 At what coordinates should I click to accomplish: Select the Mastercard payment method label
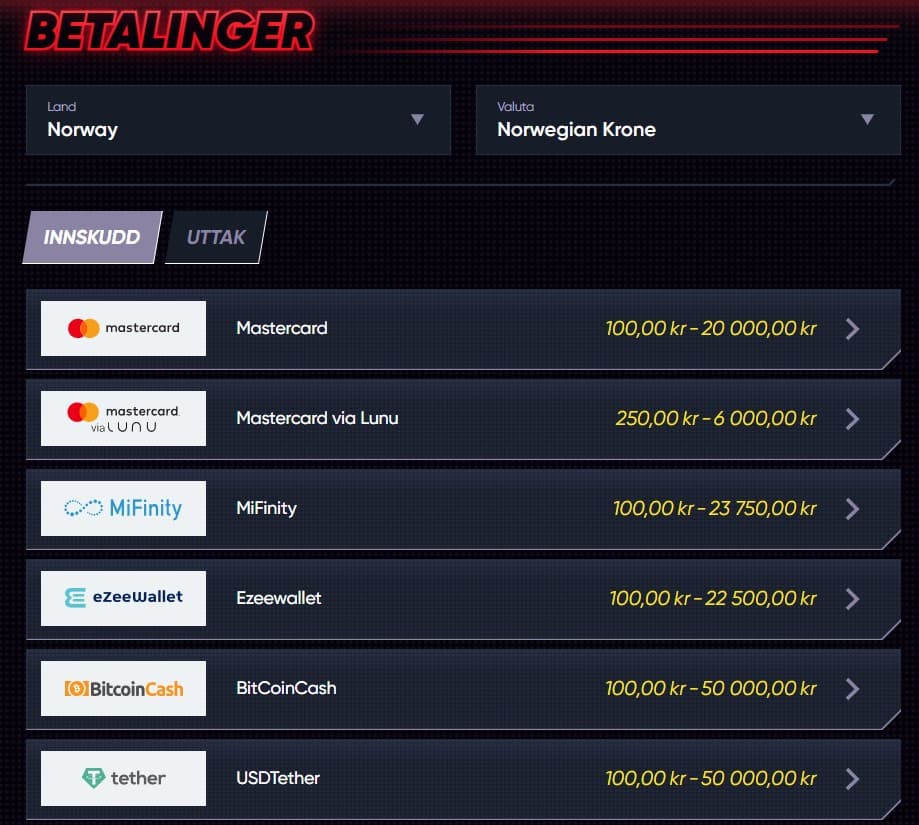click(282, 328)
